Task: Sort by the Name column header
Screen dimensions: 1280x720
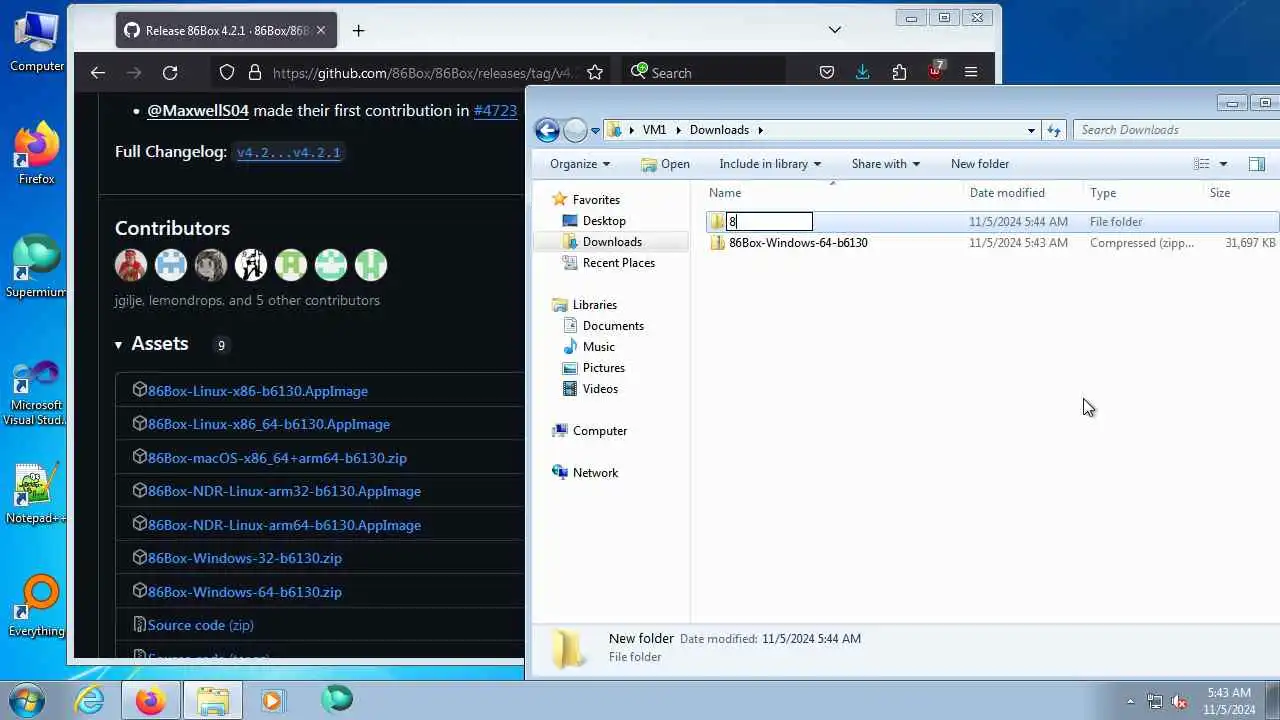Action: pos(834,193)
